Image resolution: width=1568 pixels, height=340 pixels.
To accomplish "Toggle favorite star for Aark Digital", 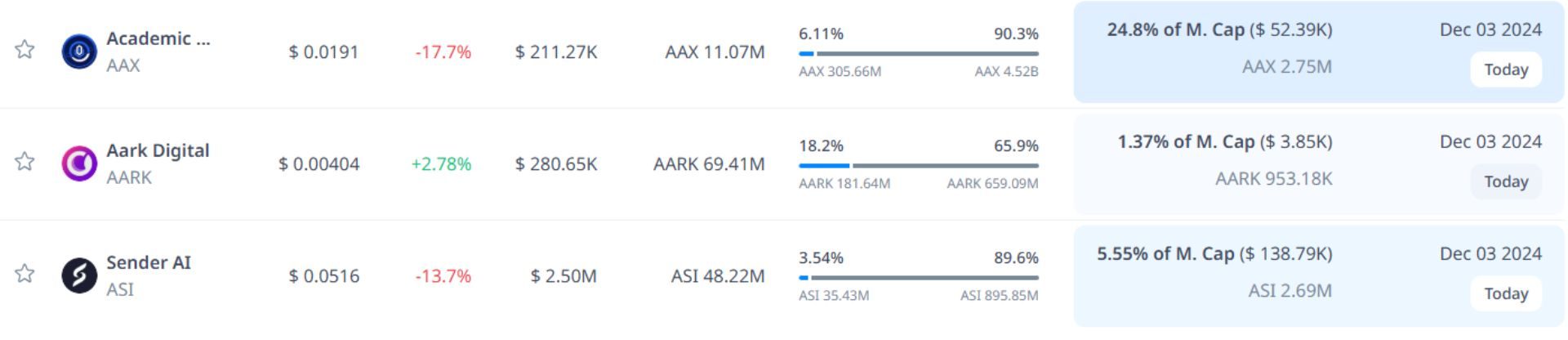I will pos(25,162).
